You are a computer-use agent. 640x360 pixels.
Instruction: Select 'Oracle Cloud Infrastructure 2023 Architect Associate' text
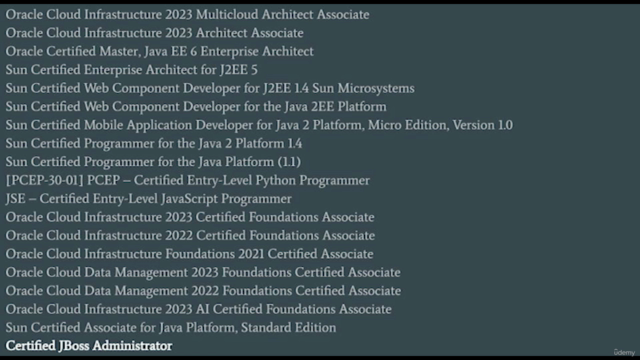[154, 33]
